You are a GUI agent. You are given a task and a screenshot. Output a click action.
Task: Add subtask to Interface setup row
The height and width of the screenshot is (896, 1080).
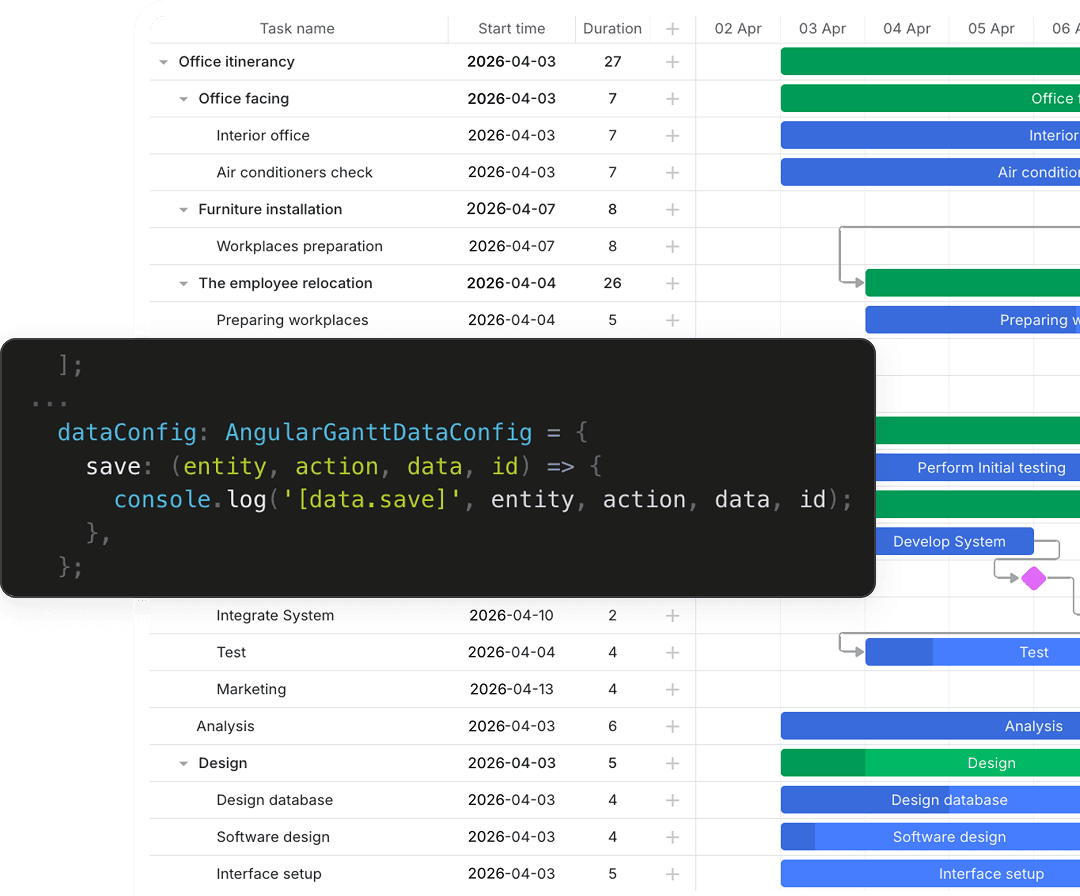tap(672, 874)
